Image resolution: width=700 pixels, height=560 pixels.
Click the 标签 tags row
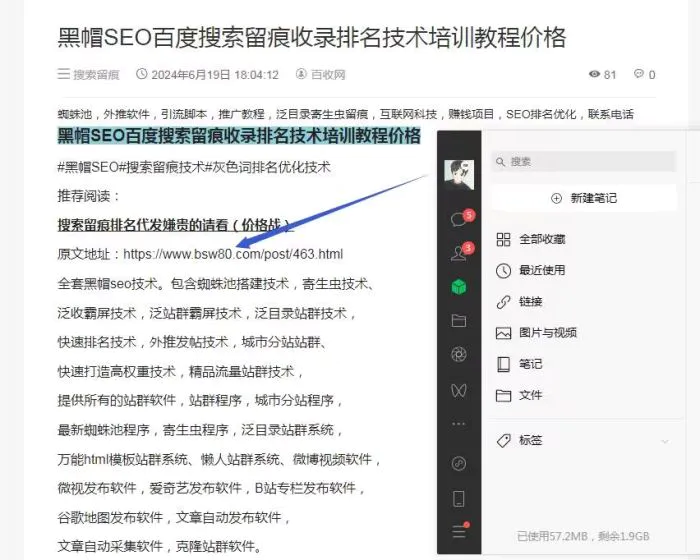[584, 441]
